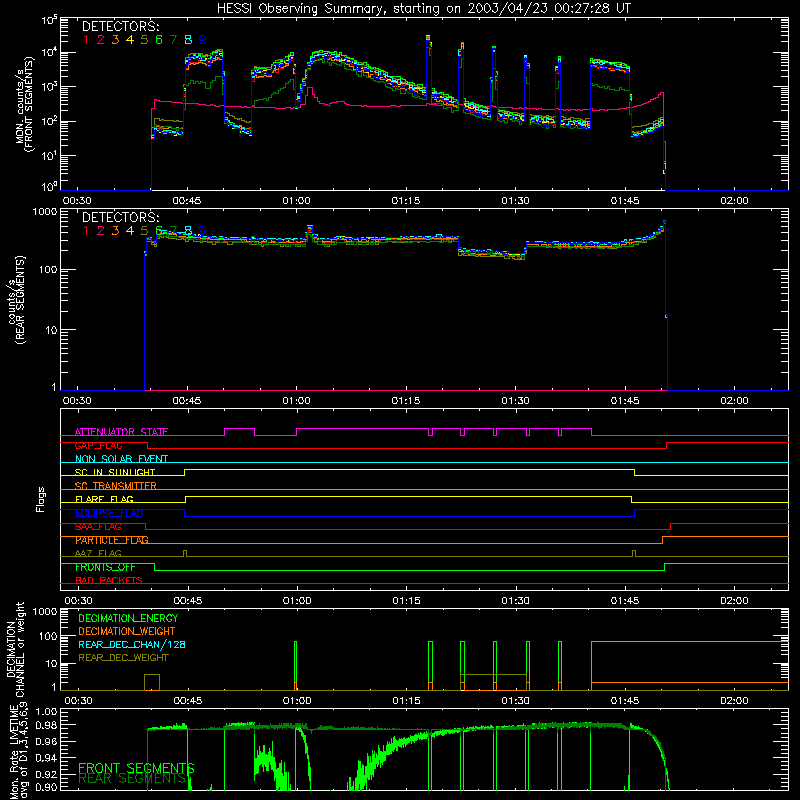Viewport: 800px width, 800px height.
Task: Select green detector 6 in front segments legend
Action: [159, 40]
